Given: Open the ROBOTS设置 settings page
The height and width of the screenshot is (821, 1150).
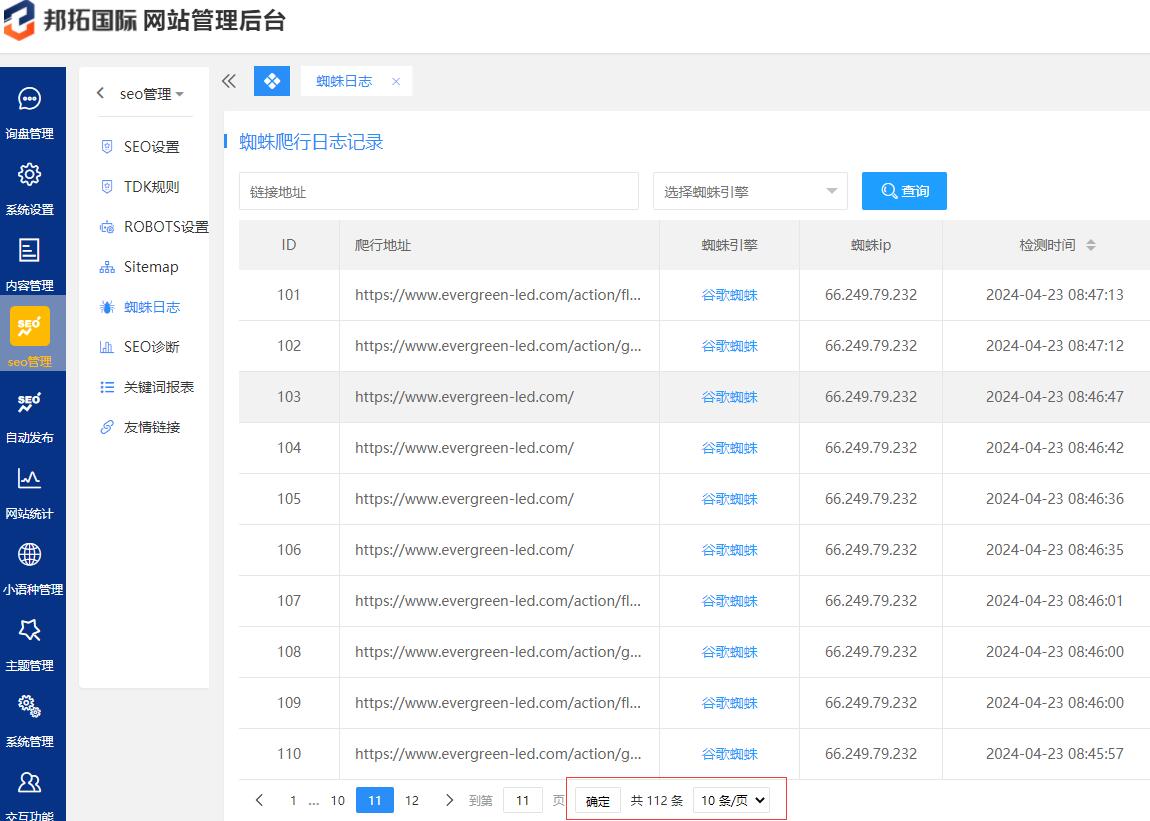Looking at the screenshot, I should [x=160, y=226].
